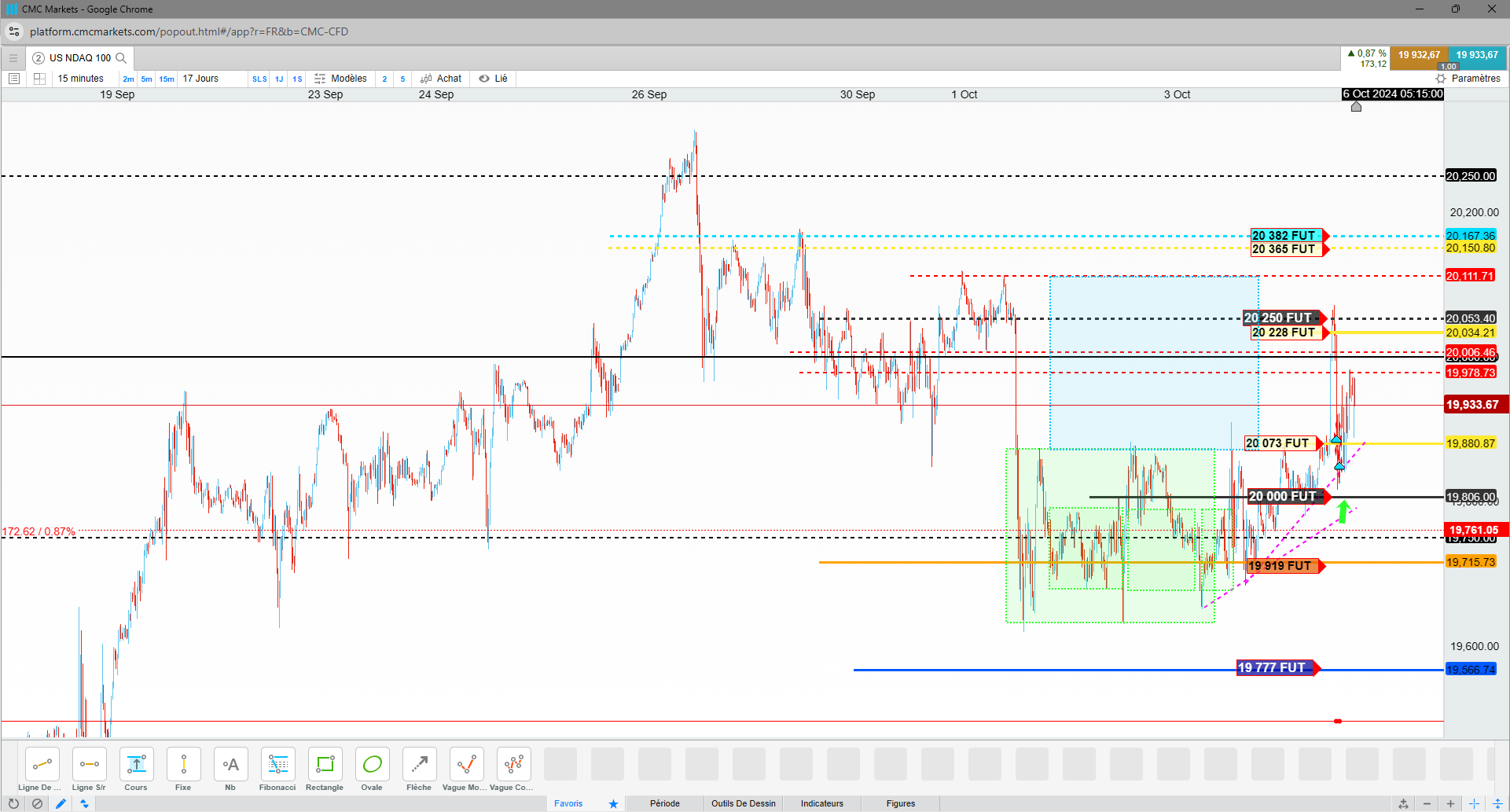This screenshot has height=812, width=1510.
Task: Click the undo circular arrow icon
Action: tap(13, 803)
